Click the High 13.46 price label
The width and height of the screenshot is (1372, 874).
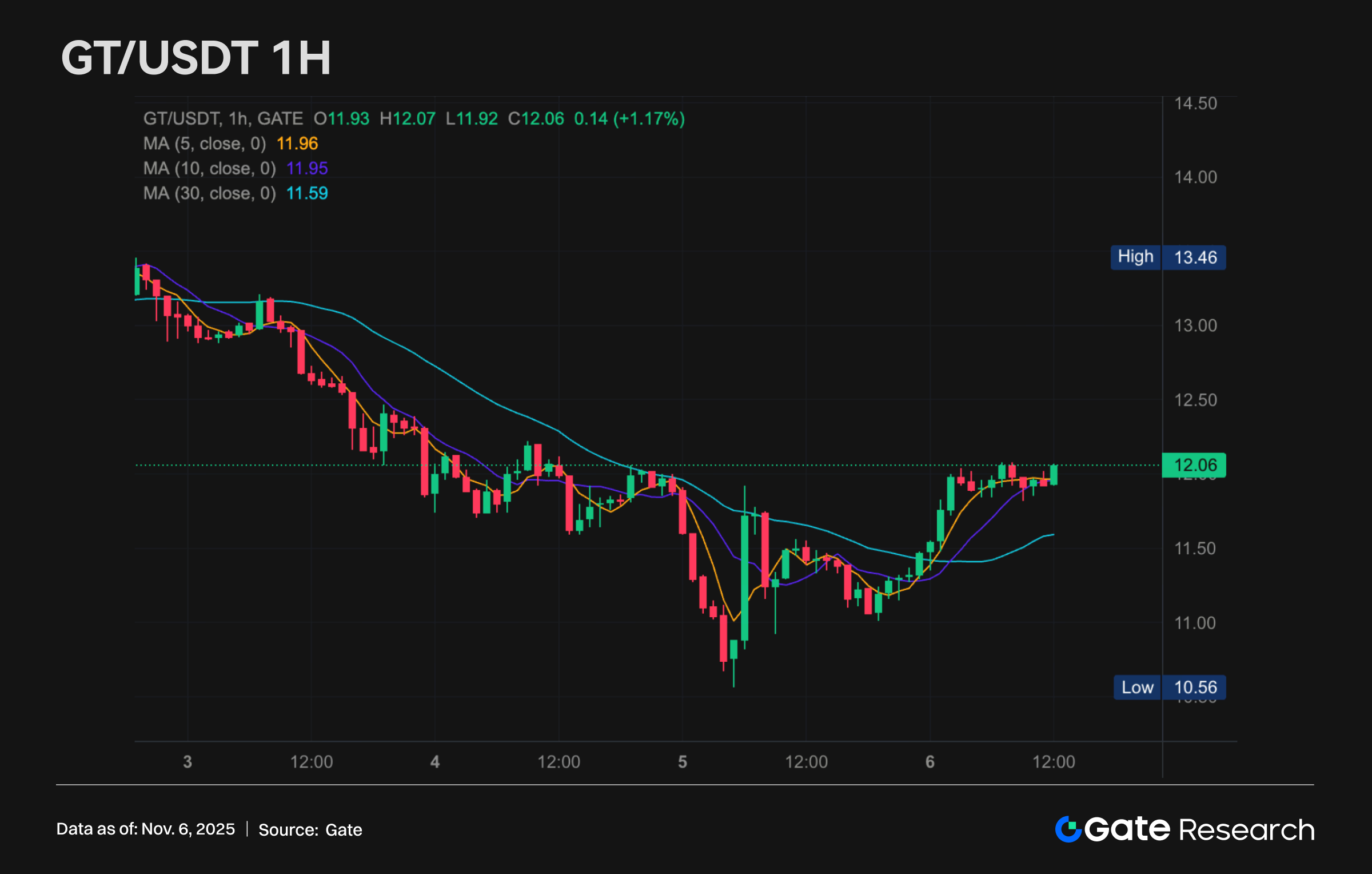1167,257
